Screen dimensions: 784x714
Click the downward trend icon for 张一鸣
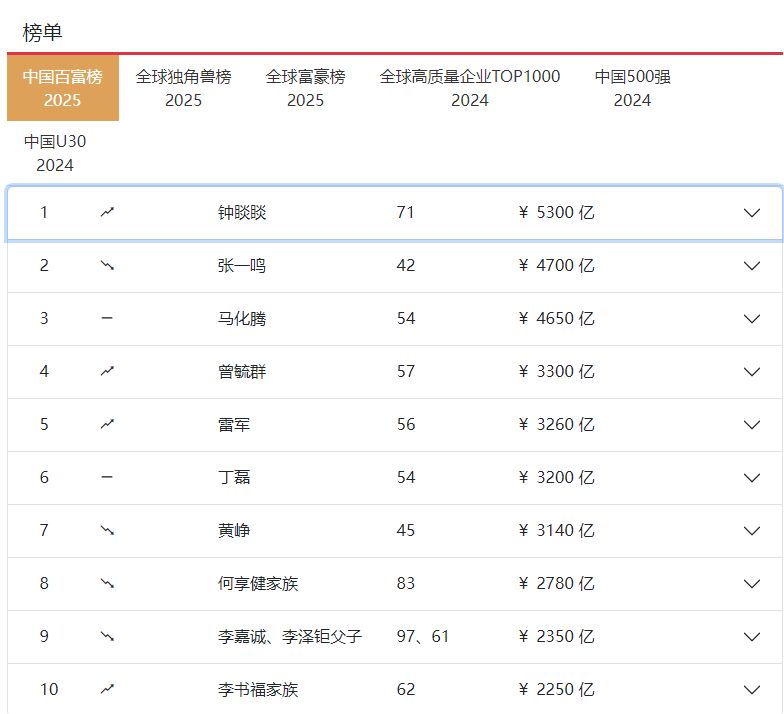tap(108, 265)
